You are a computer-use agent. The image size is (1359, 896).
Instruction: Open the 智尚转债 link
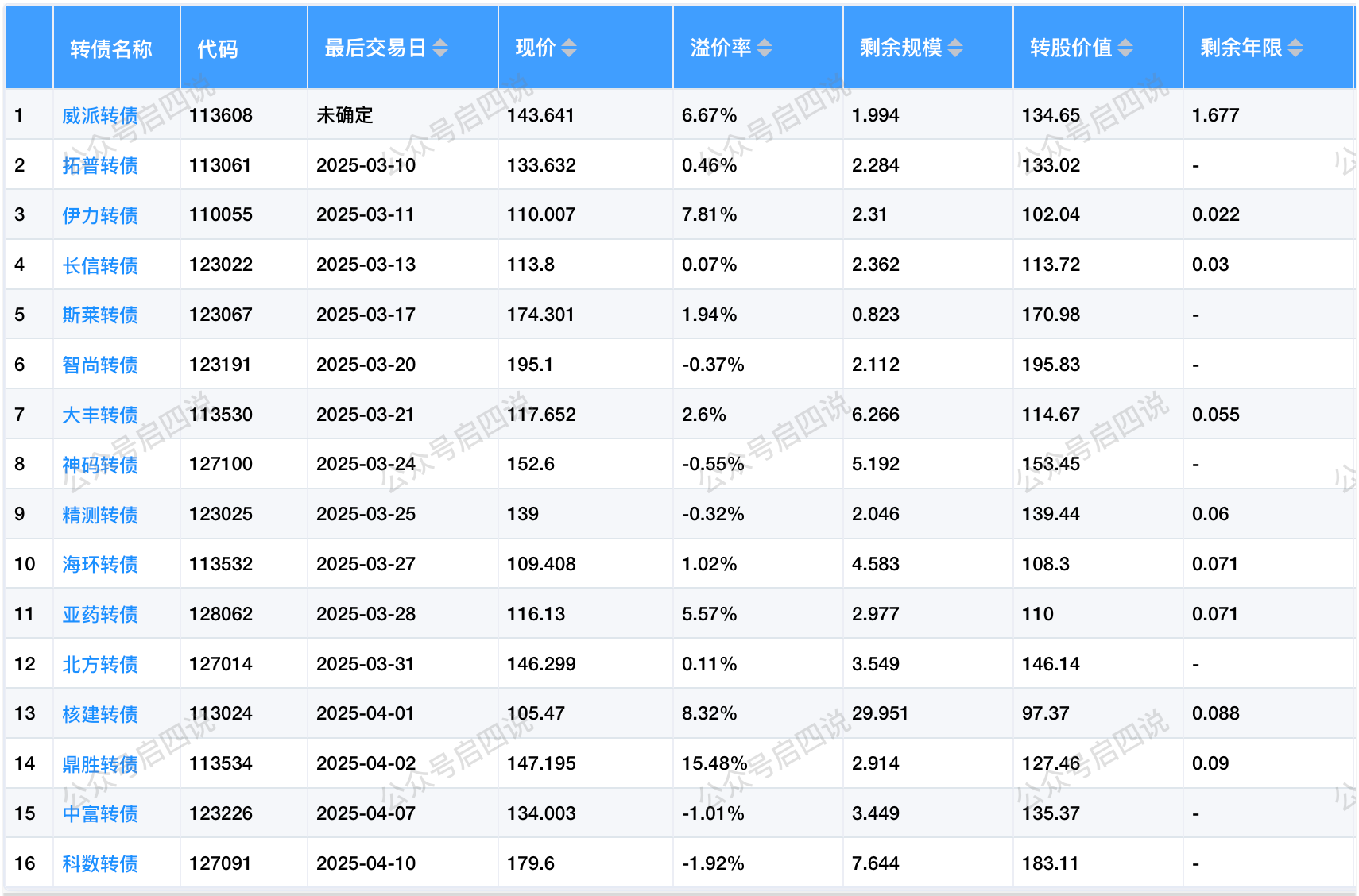100,365
